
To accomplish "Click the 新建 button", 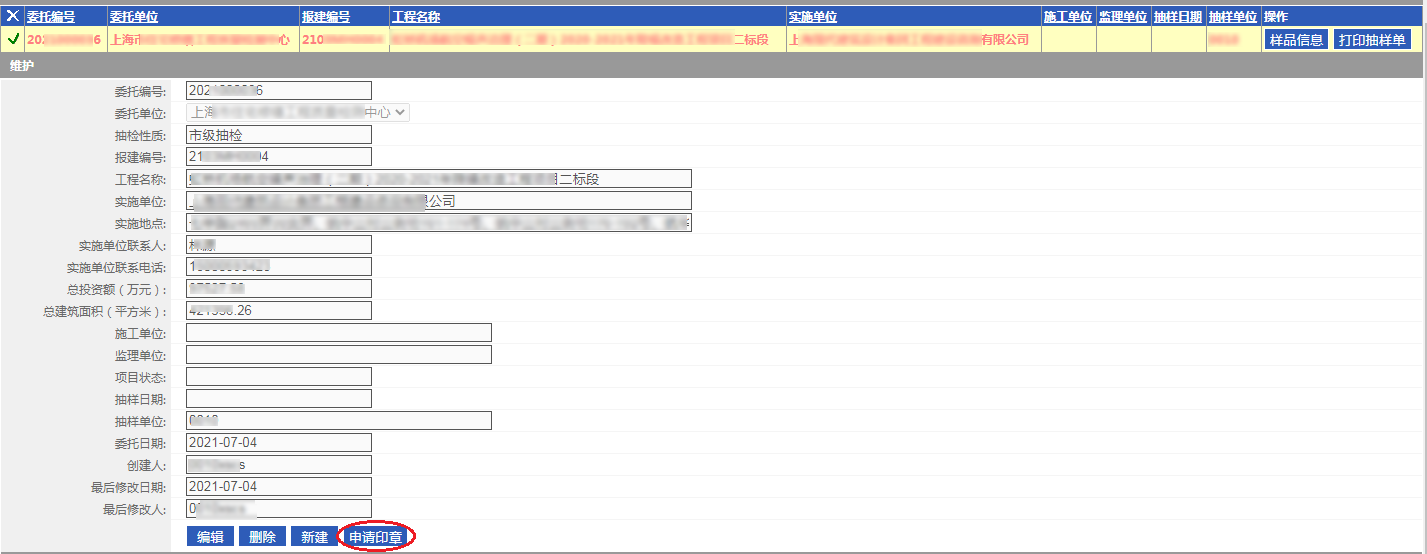I will pos(314,537).
